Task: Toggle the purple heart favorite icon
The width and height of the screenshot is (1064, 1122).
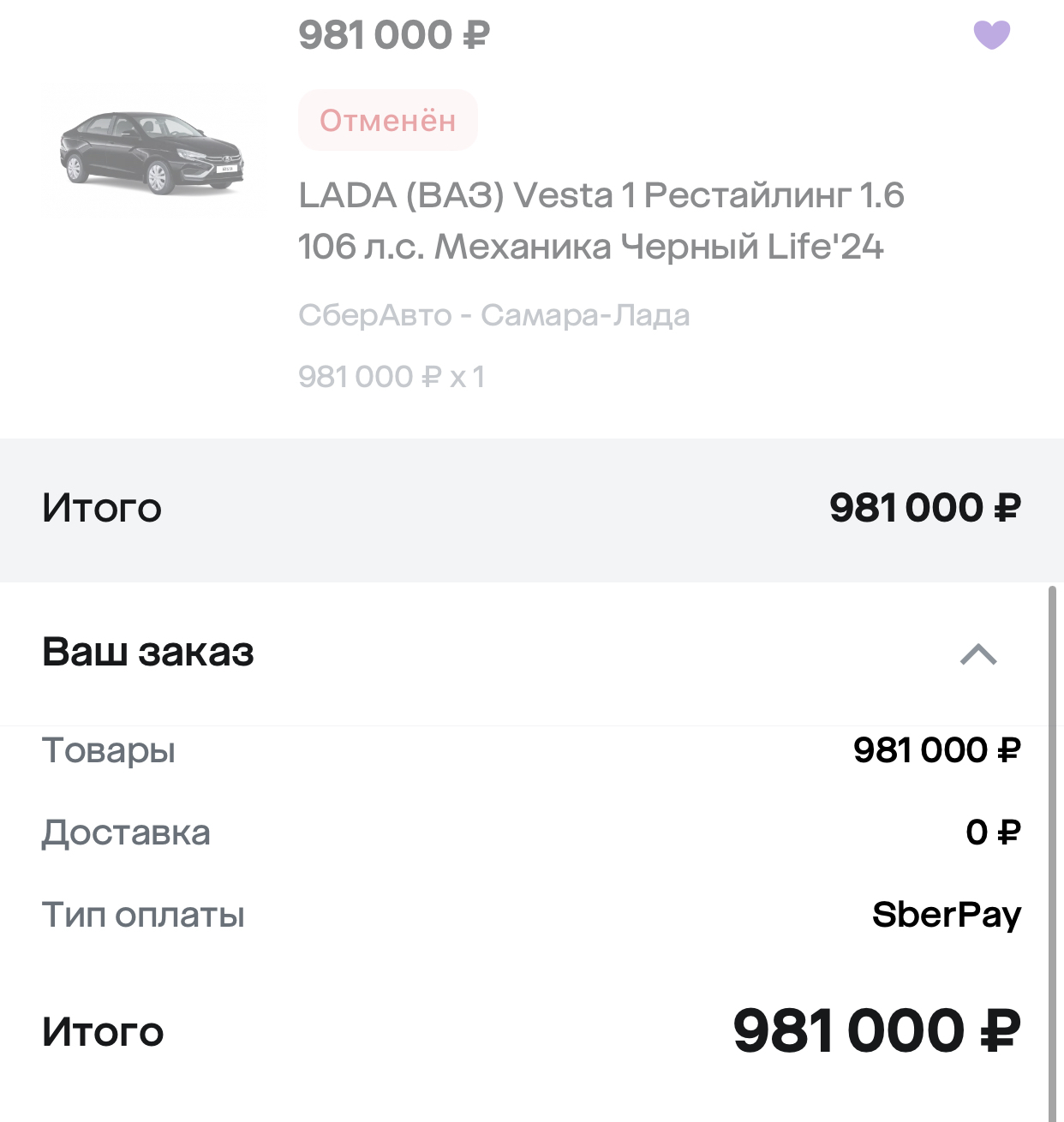Action: tap(991, 35)
